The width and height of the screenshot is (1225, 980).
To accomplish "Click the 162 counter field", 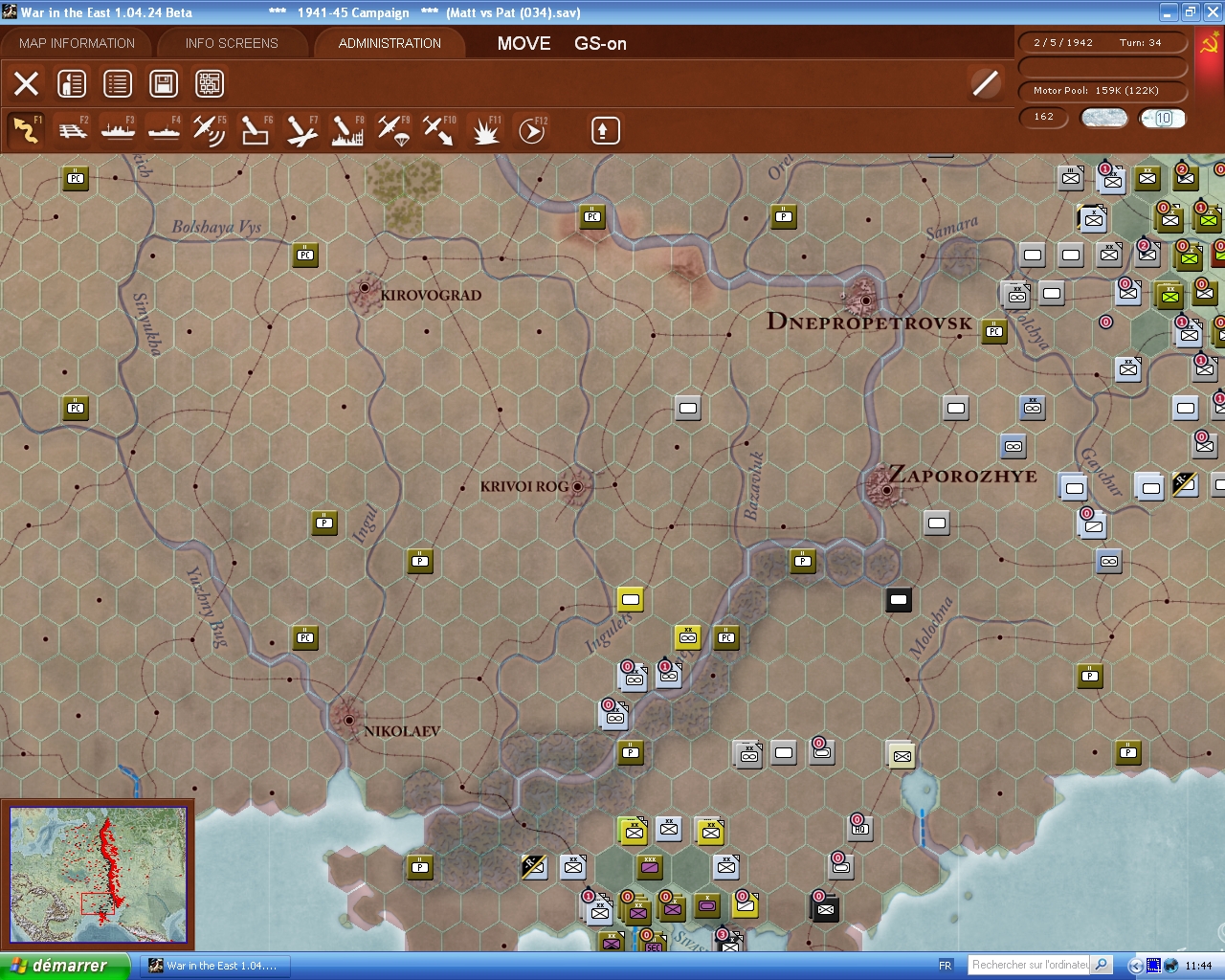I will 1043,117.
